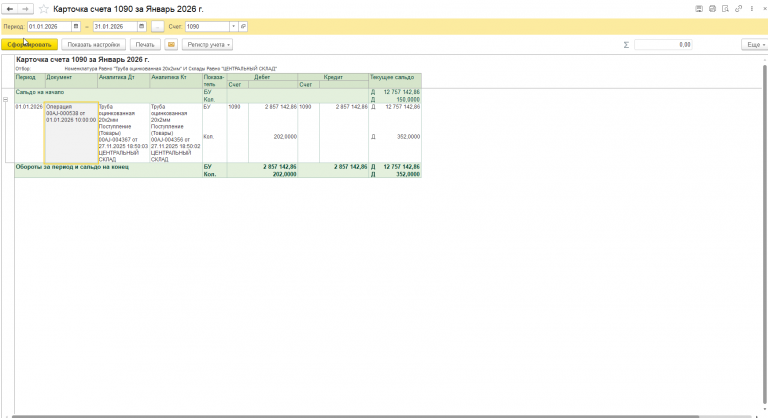Open the Еще menu
The image size is (768, 418).
[x=755, y=45]
